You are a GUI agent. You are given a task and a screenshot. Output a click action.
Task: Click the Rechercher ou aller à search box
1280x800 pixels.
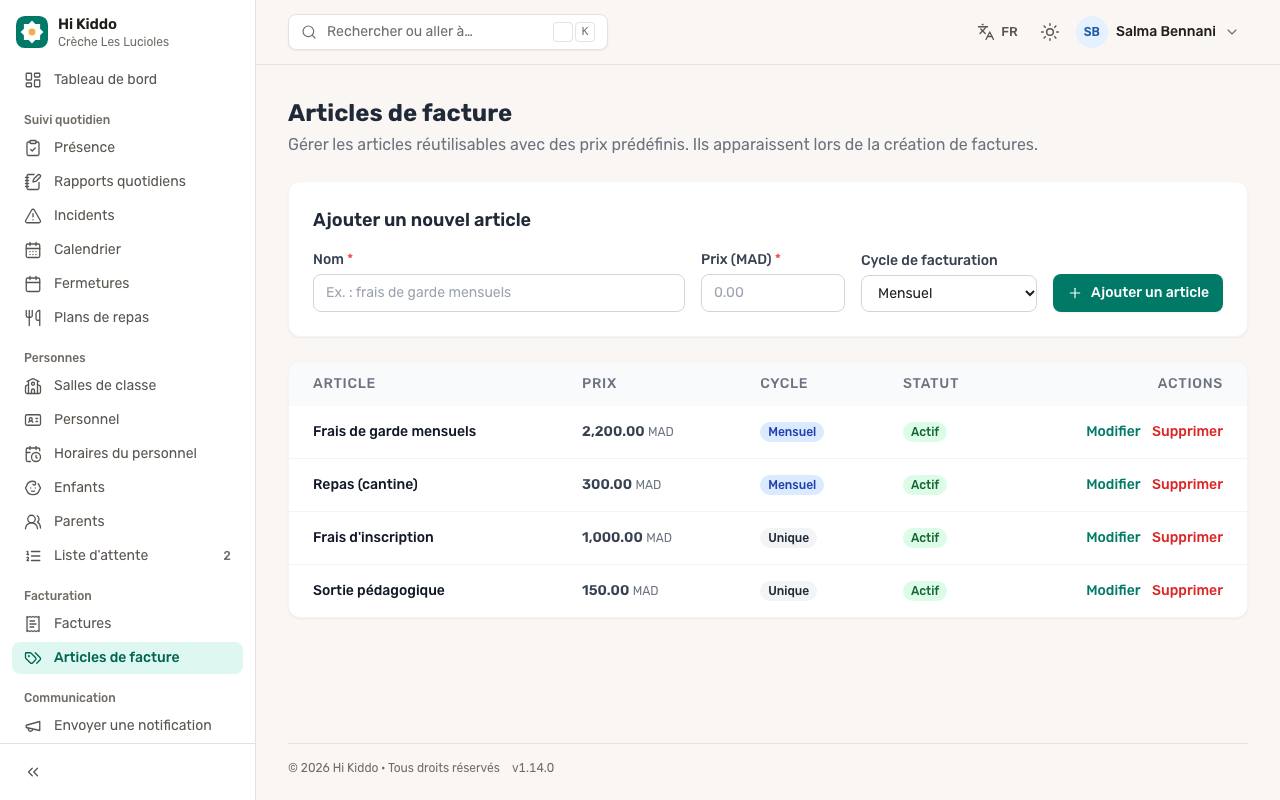click(448, 32)
